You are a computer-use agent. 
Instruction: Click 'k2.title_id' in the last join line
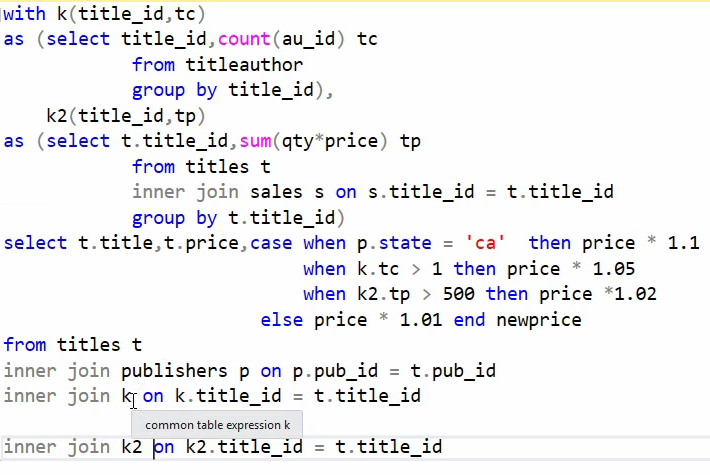[x=245, y=447]
